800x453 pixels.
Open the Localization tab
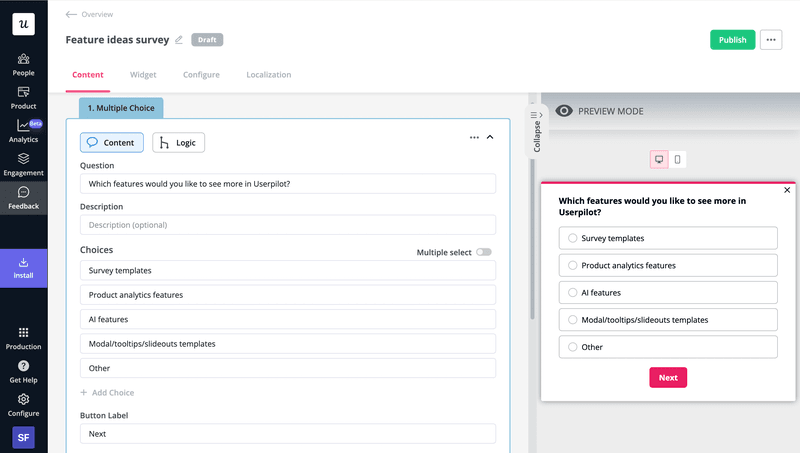pyautogui.click(x=269, y=75)
